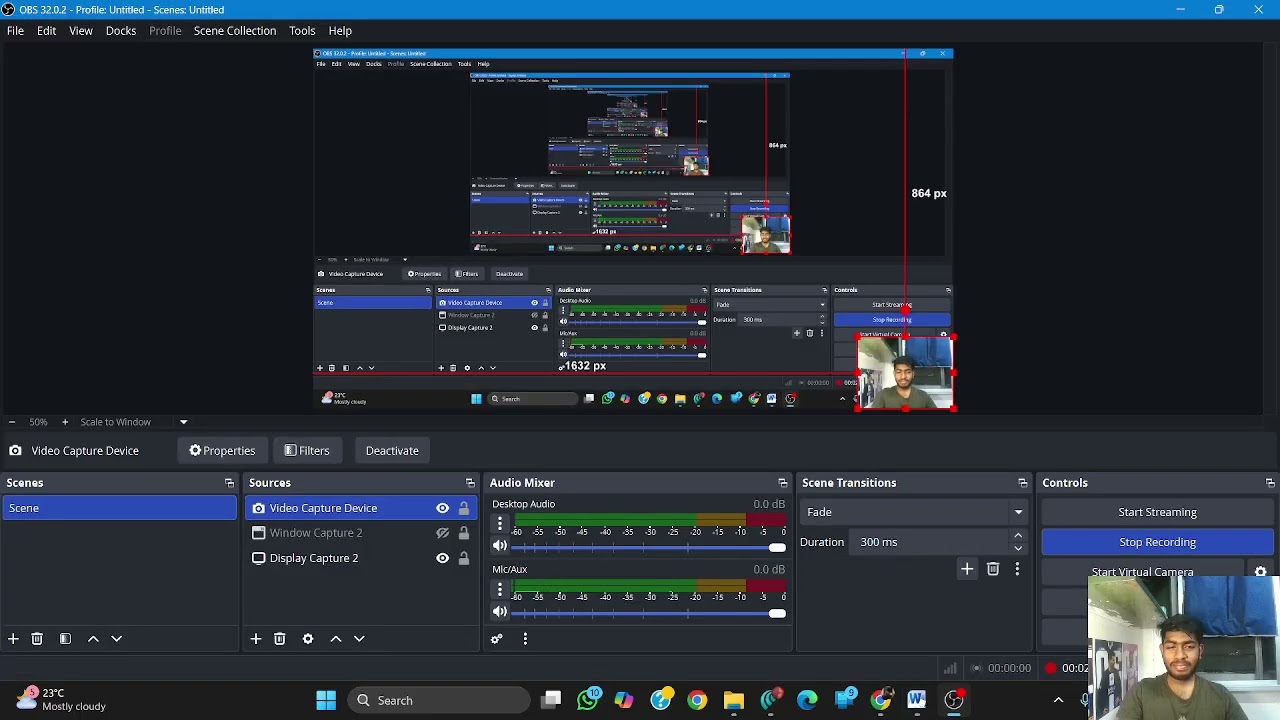Delete the selected source with the trash icon
The width and height of the screenshot is (1280, 720).
point(280,639)
